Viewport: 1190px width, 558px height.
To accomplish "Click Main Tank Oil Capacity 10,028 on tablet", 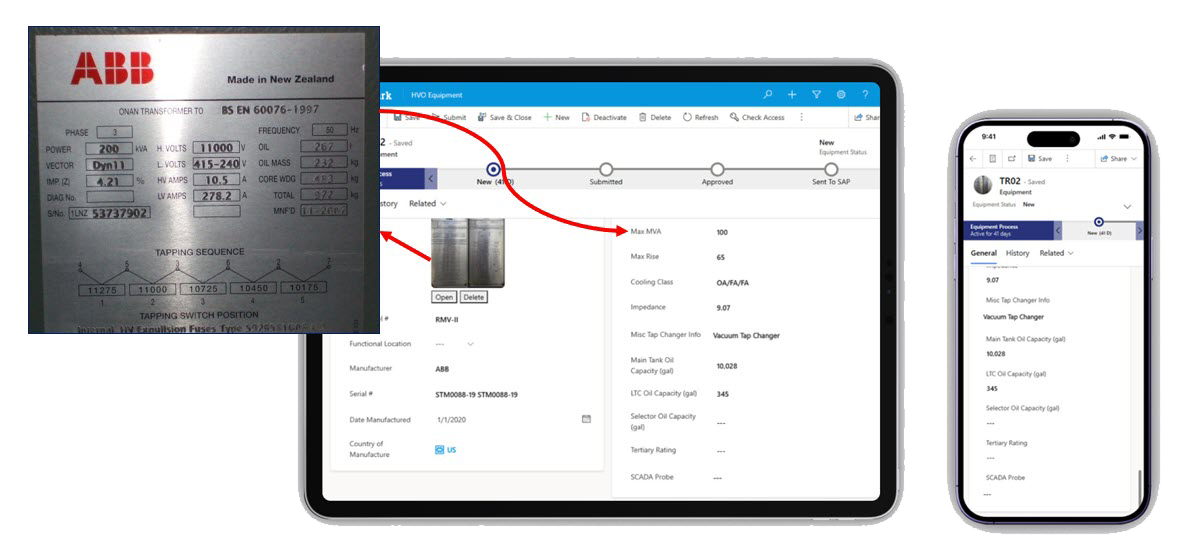I will point(727,366).
